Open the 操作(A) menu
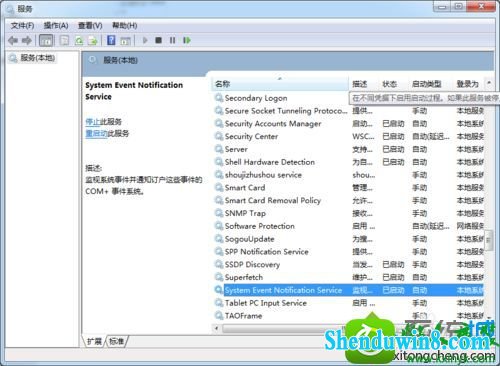 (x=56, y=26)
